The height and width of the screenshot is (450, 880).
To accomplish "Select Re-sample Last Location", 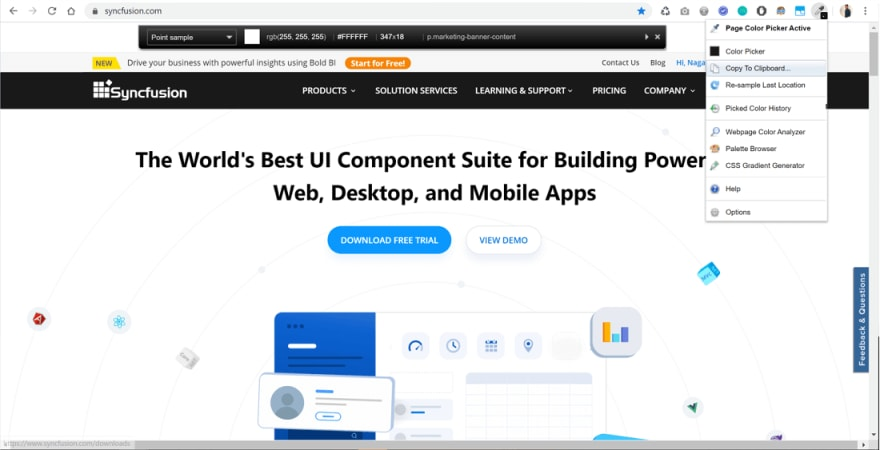I will pos(766,85).
